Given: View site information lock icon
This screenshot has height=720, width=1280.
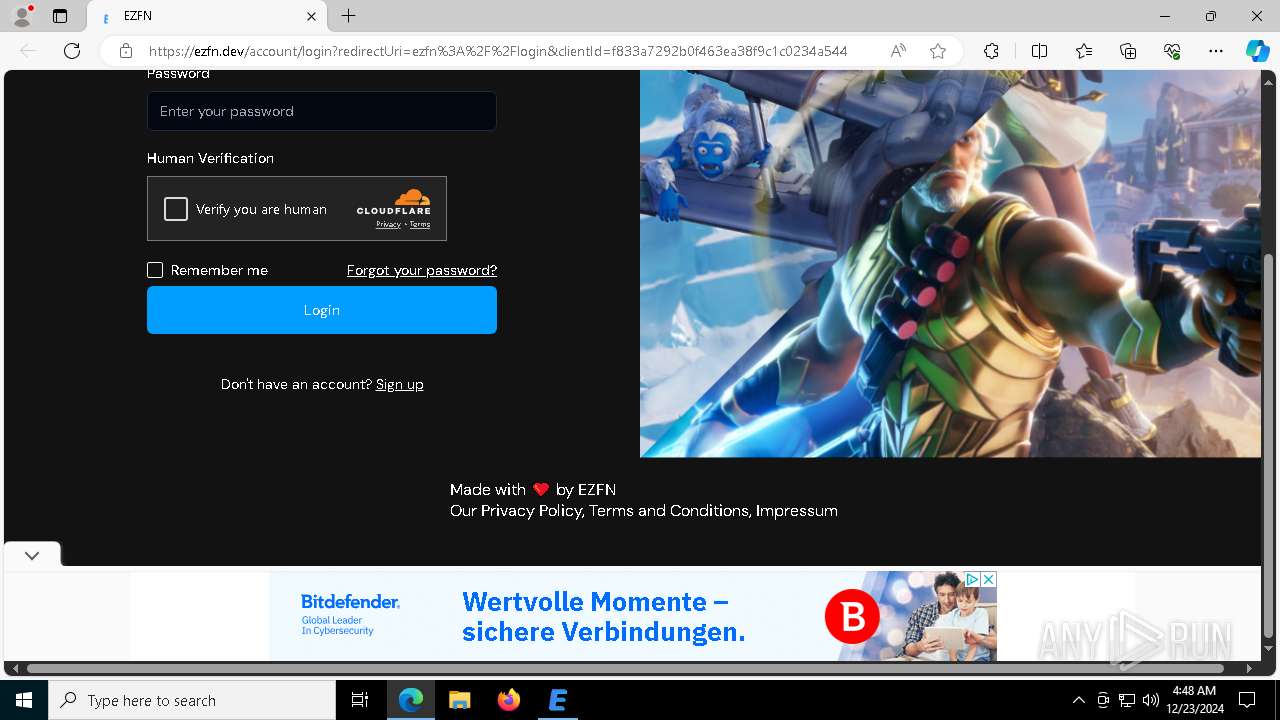Looking at the screenshot, I should click(x=126, y=51).
